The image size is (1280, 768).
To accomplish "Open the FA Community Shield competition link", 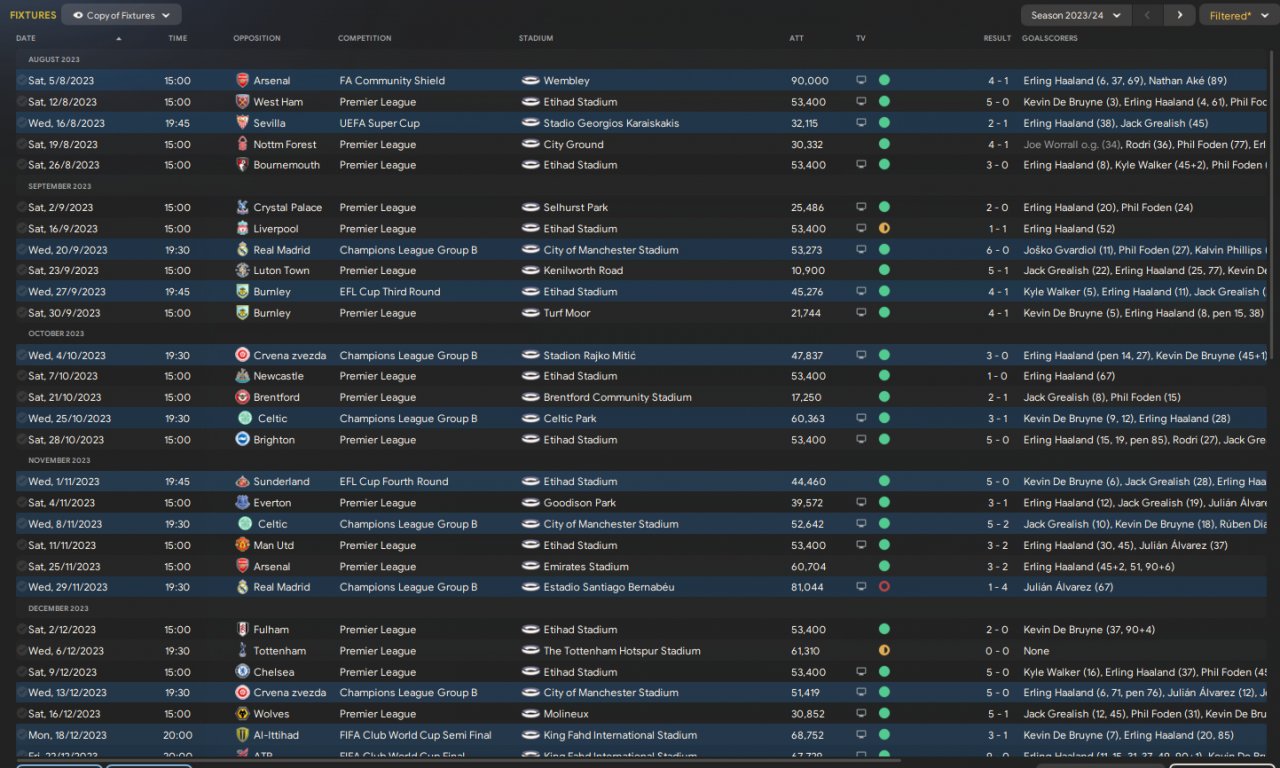I will [x=392, y=81].
